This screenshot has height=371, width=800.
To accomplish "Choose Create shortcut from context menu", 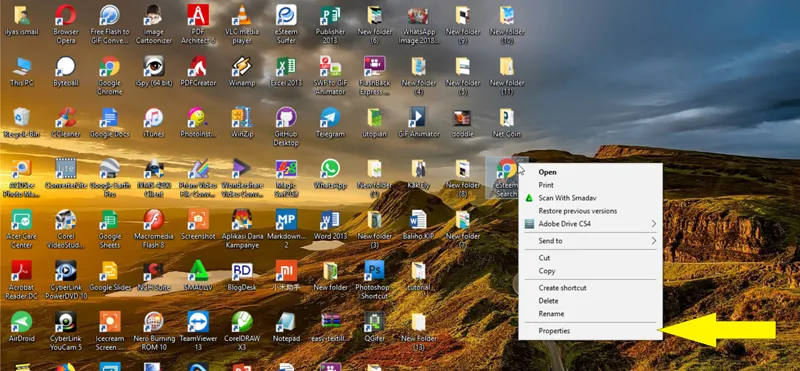I will [590, 288].
